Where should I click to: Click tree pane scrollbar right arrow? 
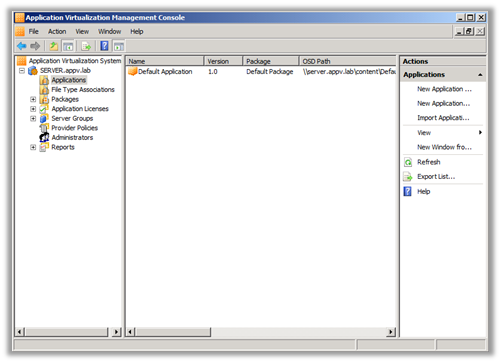pyautogui.click(x=116, y=332)
